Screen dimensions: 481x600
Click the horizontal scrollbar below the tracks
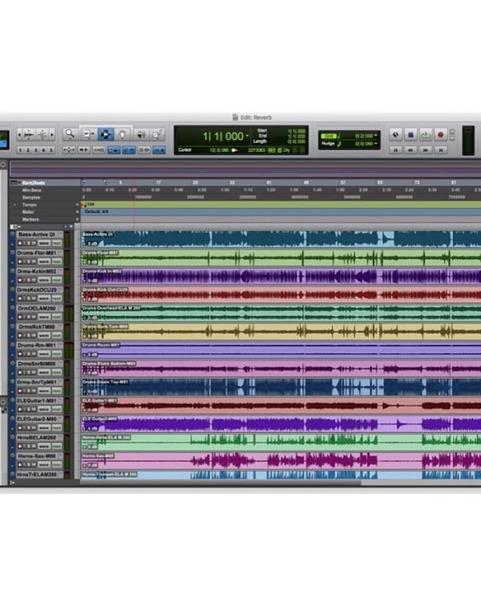pyautogui.click(x=221, y=483)
